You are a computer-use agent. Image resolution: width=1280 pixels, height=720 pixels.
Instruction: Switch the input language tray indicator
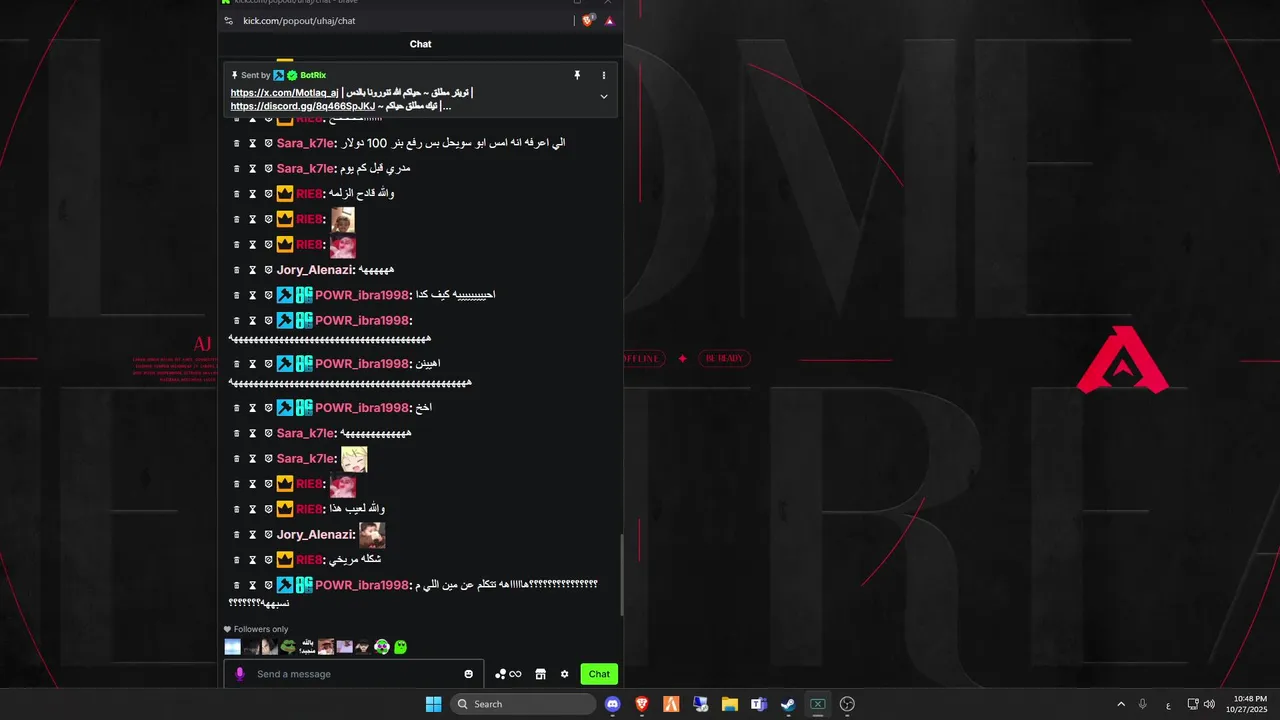click(1168, 705)
